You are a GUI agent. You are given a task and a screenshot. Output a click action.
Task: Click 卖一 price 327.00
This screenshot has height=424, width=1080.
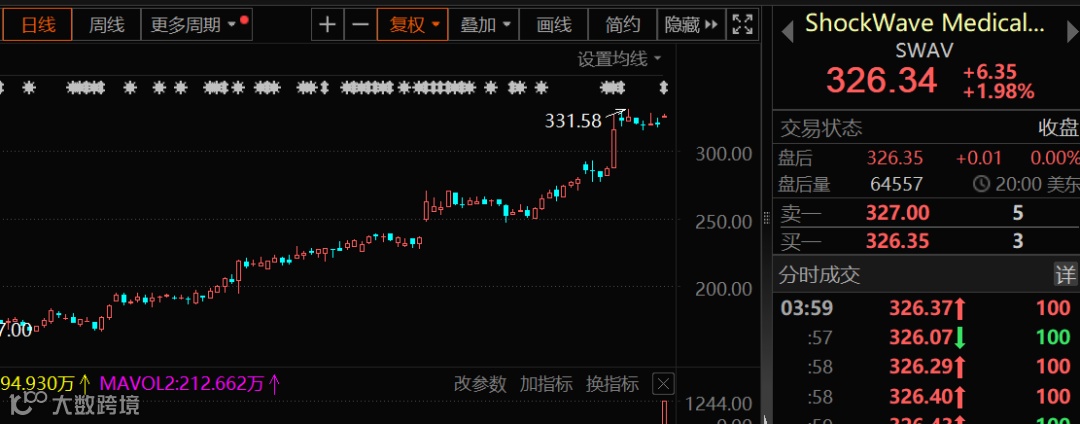897,213
